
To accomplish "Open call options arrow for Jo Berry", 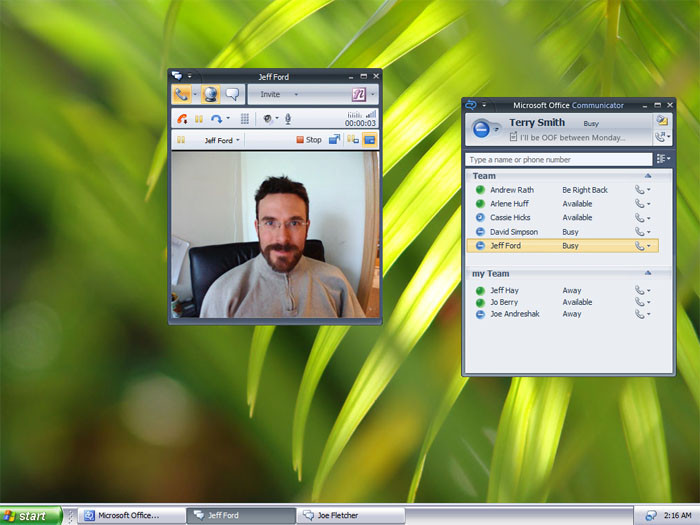I will [649, 302].
